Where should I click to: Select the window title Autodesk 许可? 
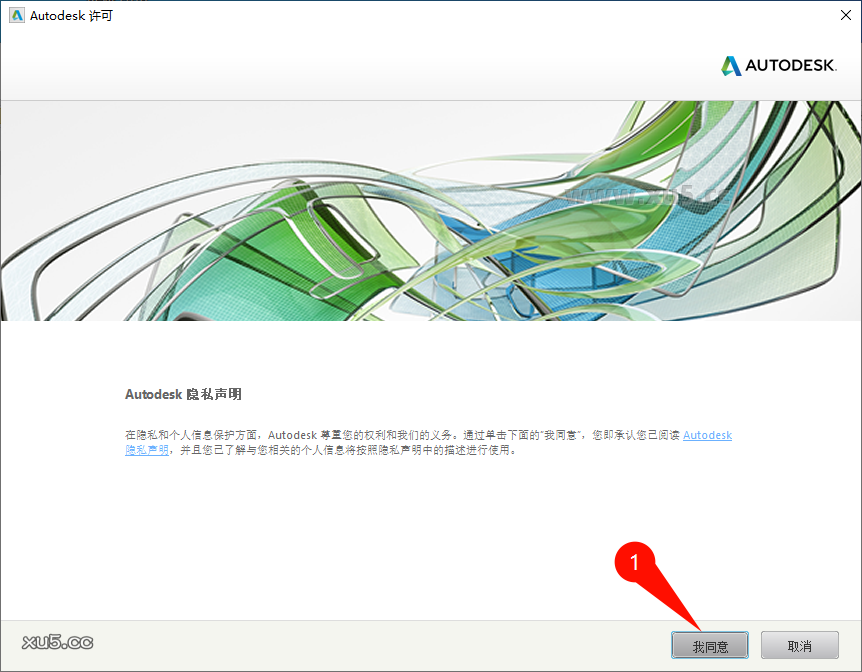[x=70, y=15]
